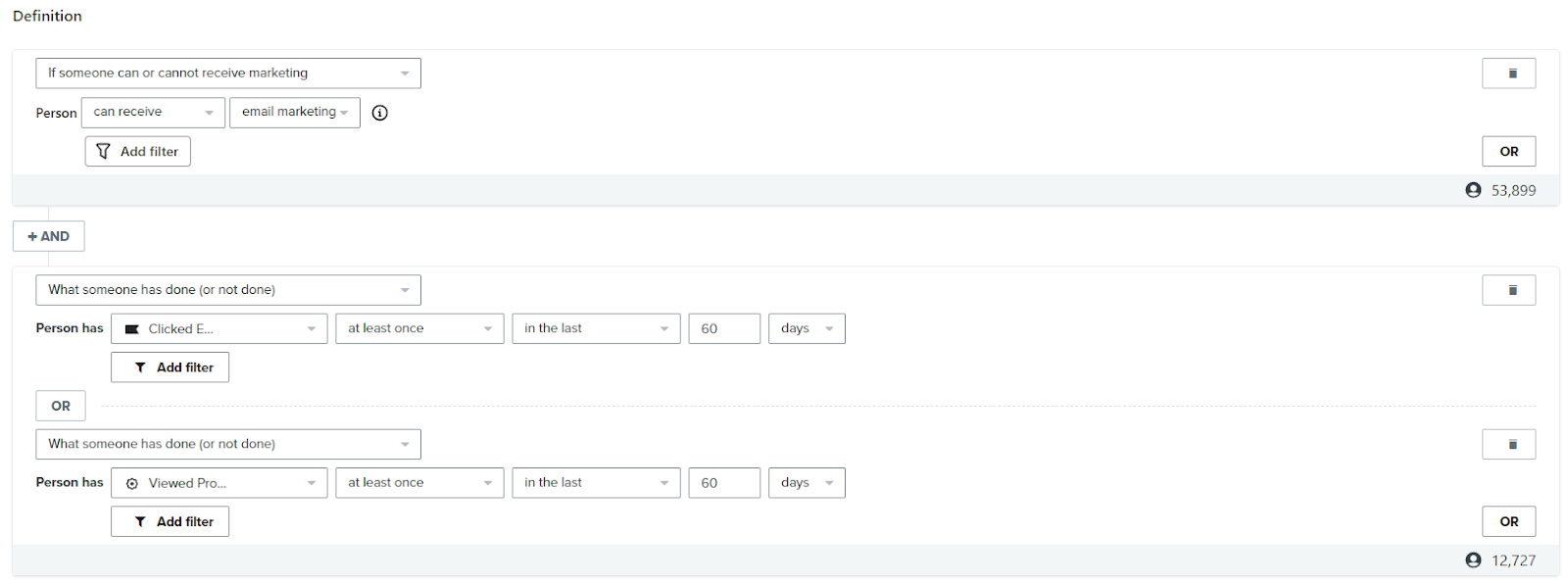Expand the 'email marketing' channel dropdown
Screen dimensions: 1568x585
[x=294, y=113]
